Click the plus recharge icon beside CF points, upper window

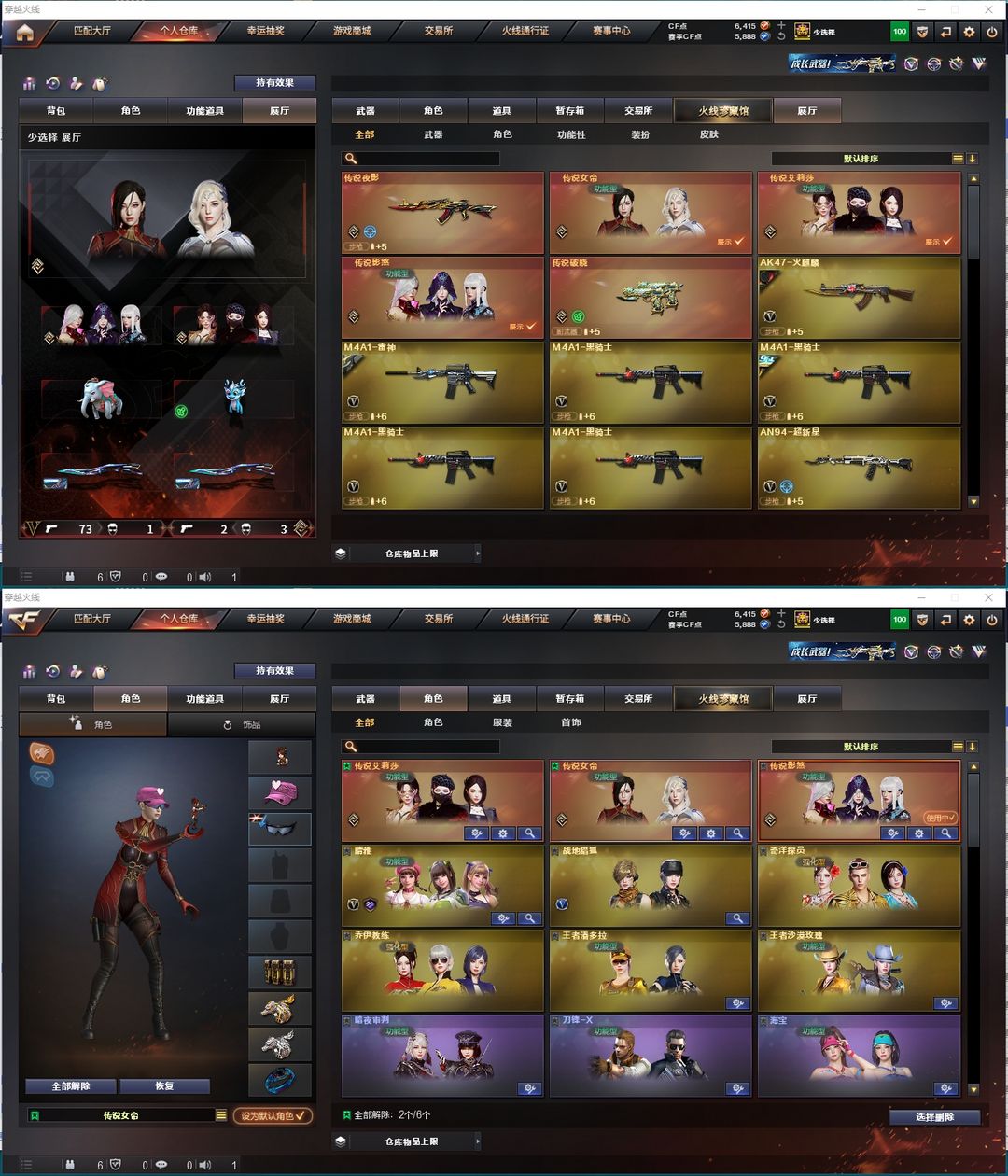pyautogui.click(x=781, y=25)
